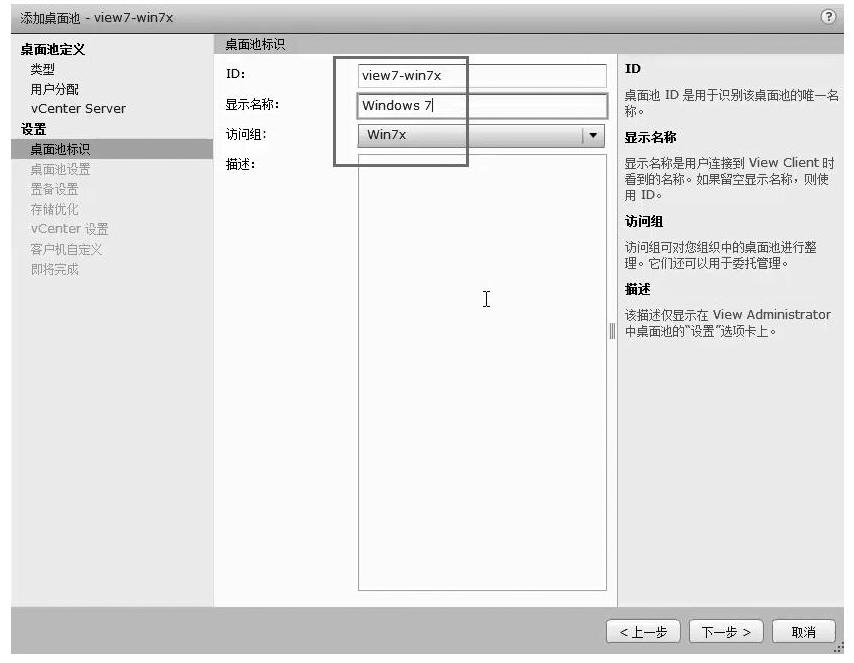Click the 访问组 label

(x=246, y=135)
